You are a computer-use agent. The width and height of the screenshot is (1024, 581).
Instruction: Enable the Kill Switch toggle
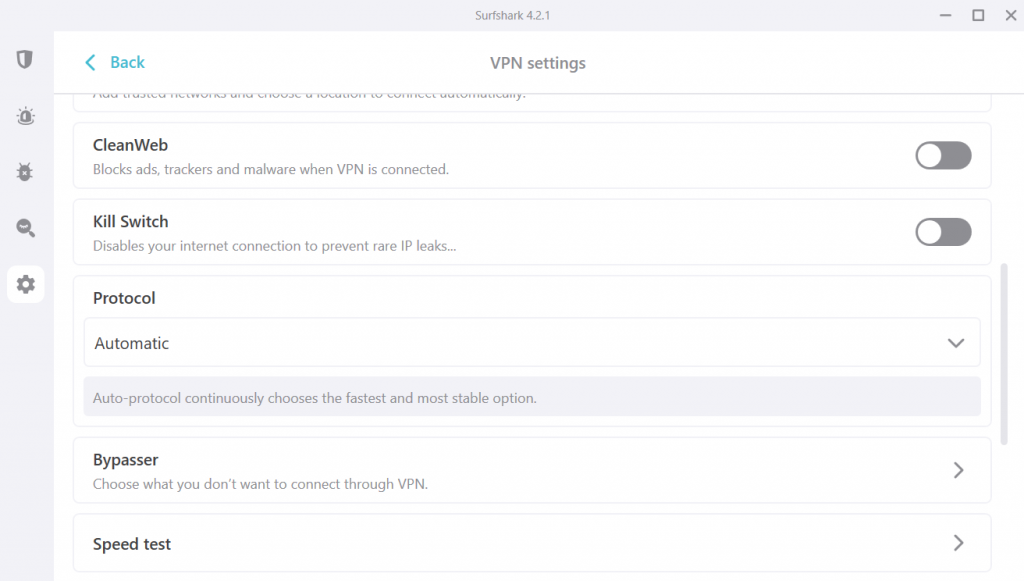(x=943, y=232)
